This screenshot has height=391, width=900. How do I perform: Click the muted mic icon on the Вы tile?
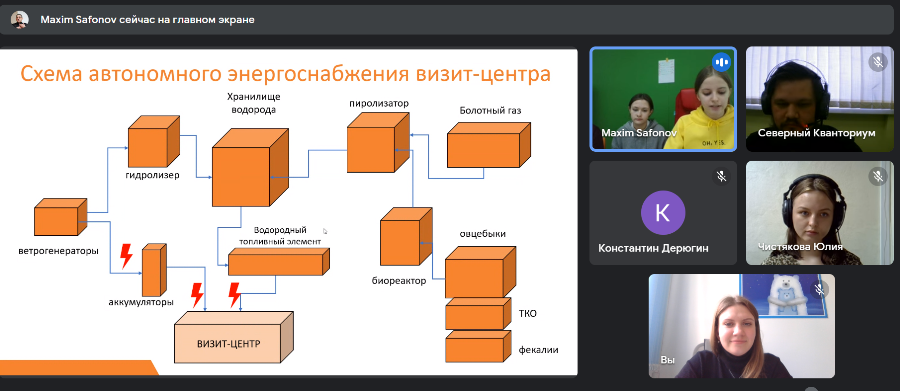pos(819,289)
